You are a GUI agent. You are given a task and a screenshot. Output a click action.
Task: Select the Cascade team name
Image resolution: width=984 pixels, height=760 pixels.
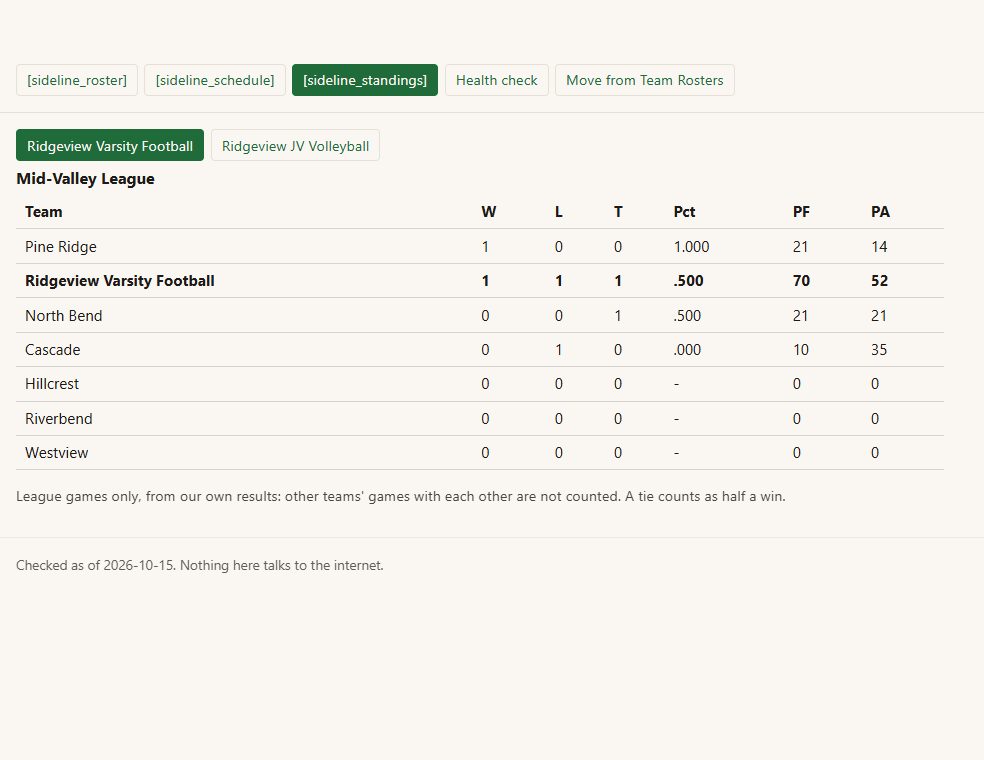[53, 350]
